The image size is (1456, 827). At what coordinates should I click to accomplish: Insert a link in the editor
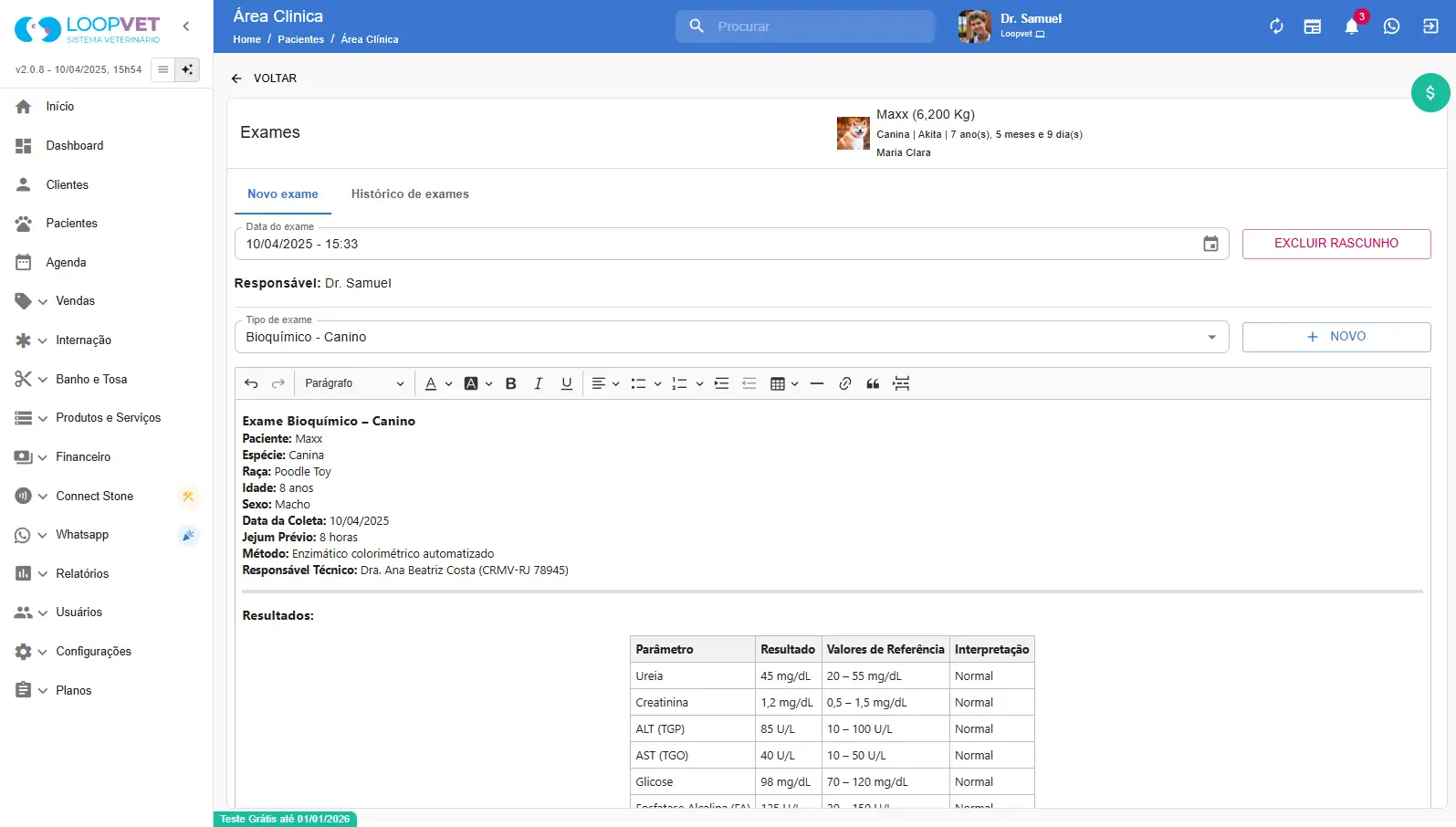pos(844,383)
